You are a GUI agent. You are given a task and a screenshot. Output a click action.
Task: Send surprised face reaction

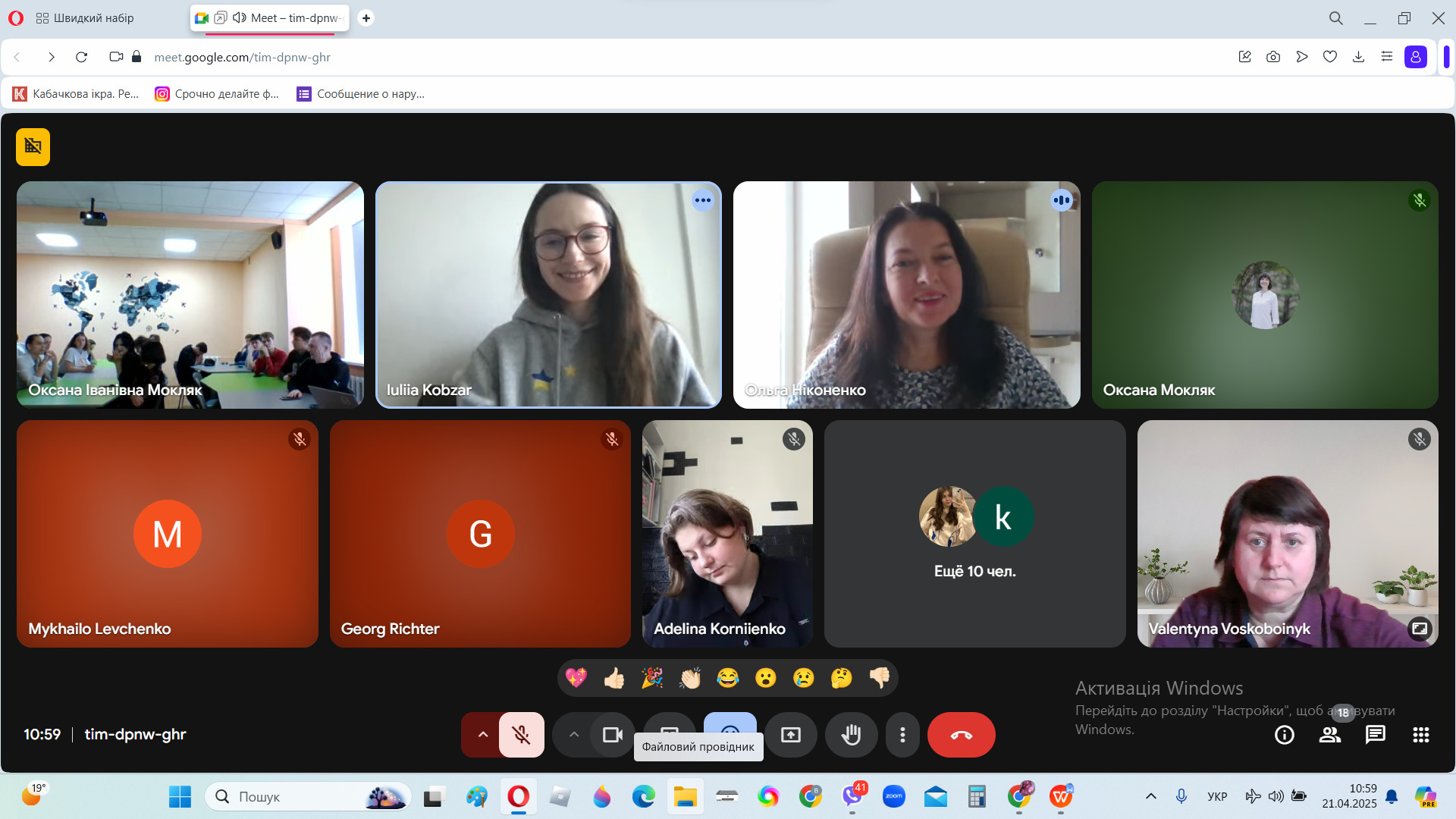pyautogui.click(x=766, y=677)
